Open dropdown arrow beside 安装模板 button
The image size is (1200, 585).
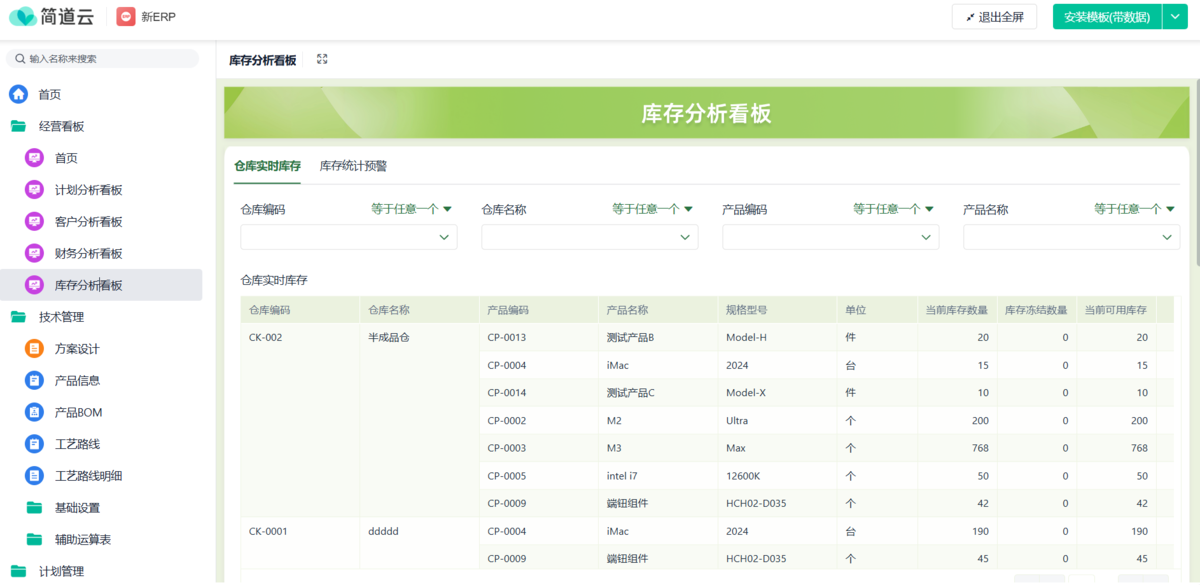pos(1175,17)
